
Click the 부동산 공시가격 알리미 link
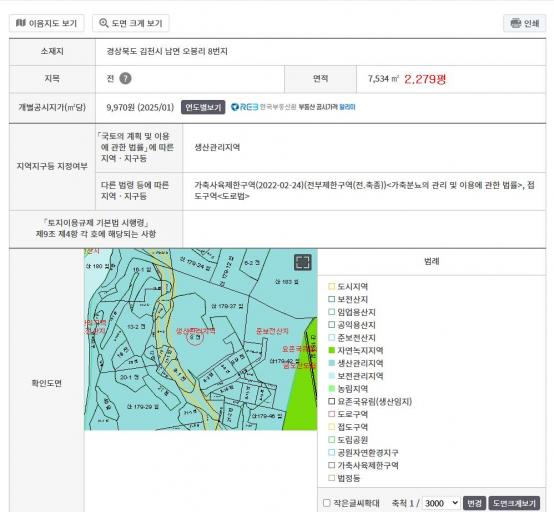click(x=327, y=107)
